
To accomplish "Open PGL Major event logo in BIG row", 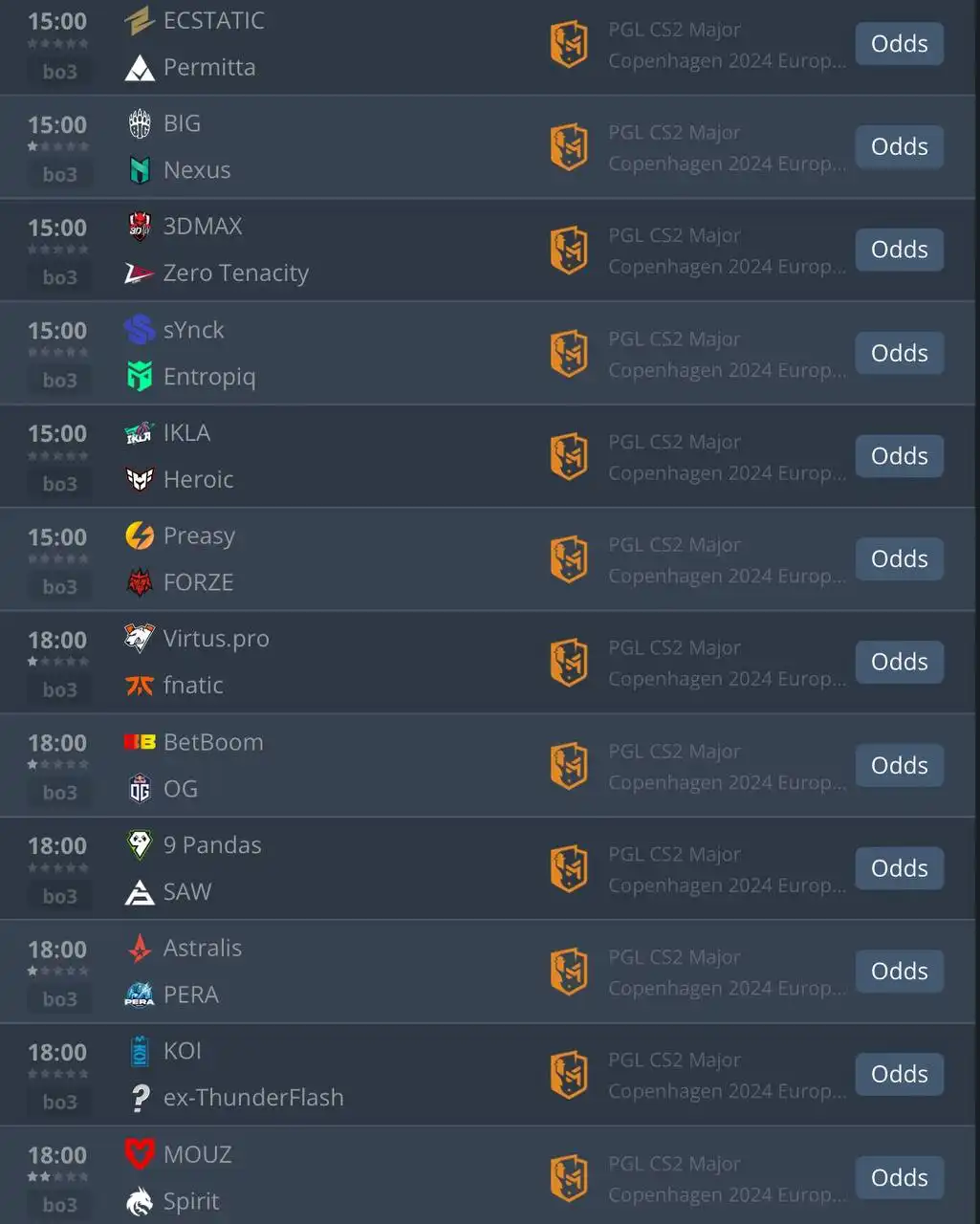I will click(569, 147).
